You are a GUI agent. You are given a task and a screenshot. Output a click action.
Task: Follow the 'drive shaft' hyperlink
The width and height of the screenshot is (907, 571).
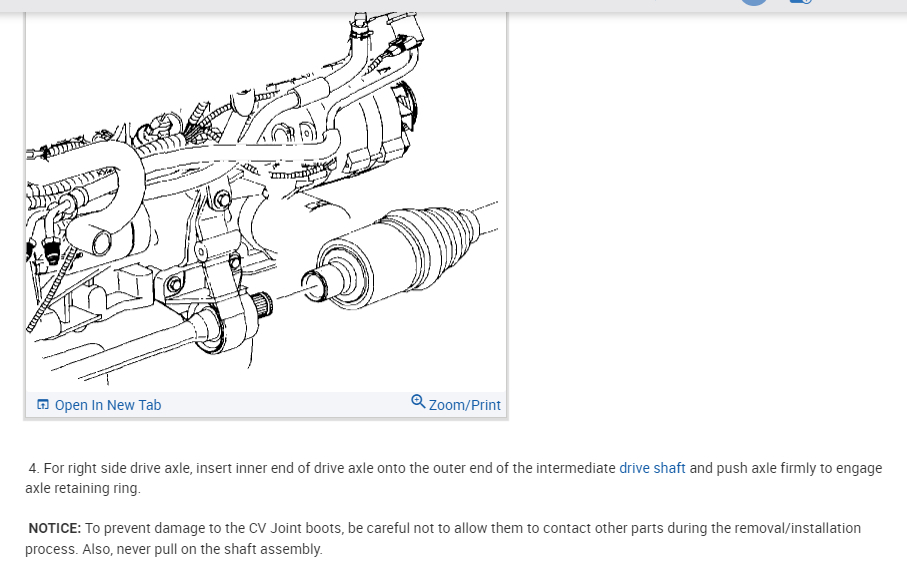click(x=652, y=468)
